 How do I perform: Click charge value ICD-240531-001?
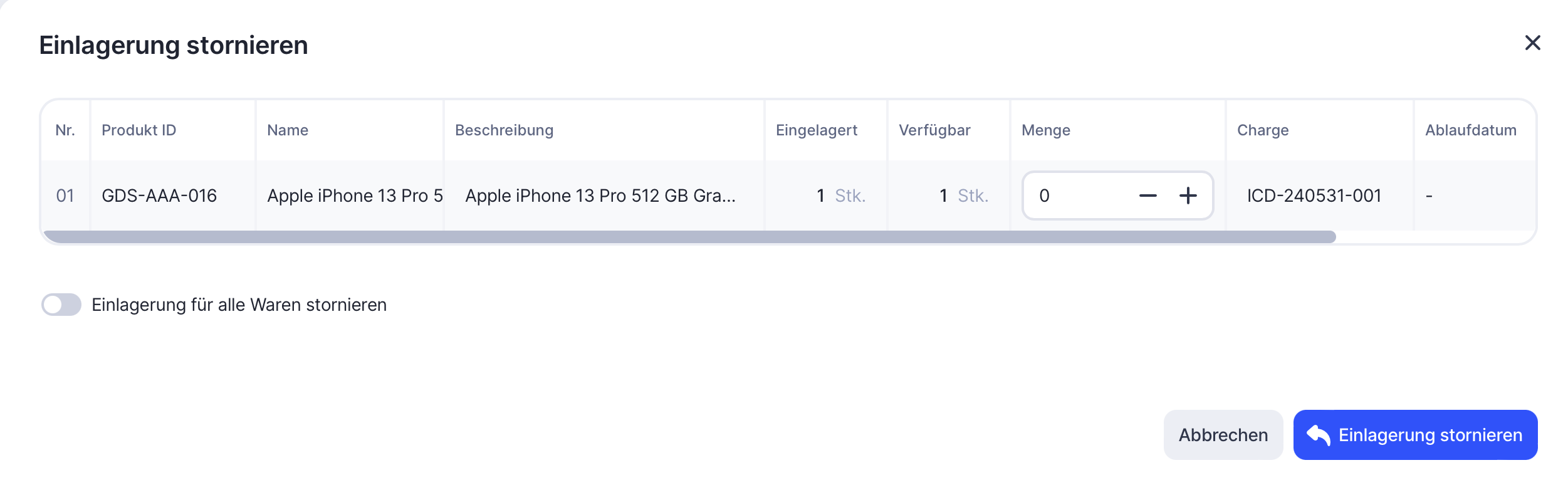(x=1314, y=196)
